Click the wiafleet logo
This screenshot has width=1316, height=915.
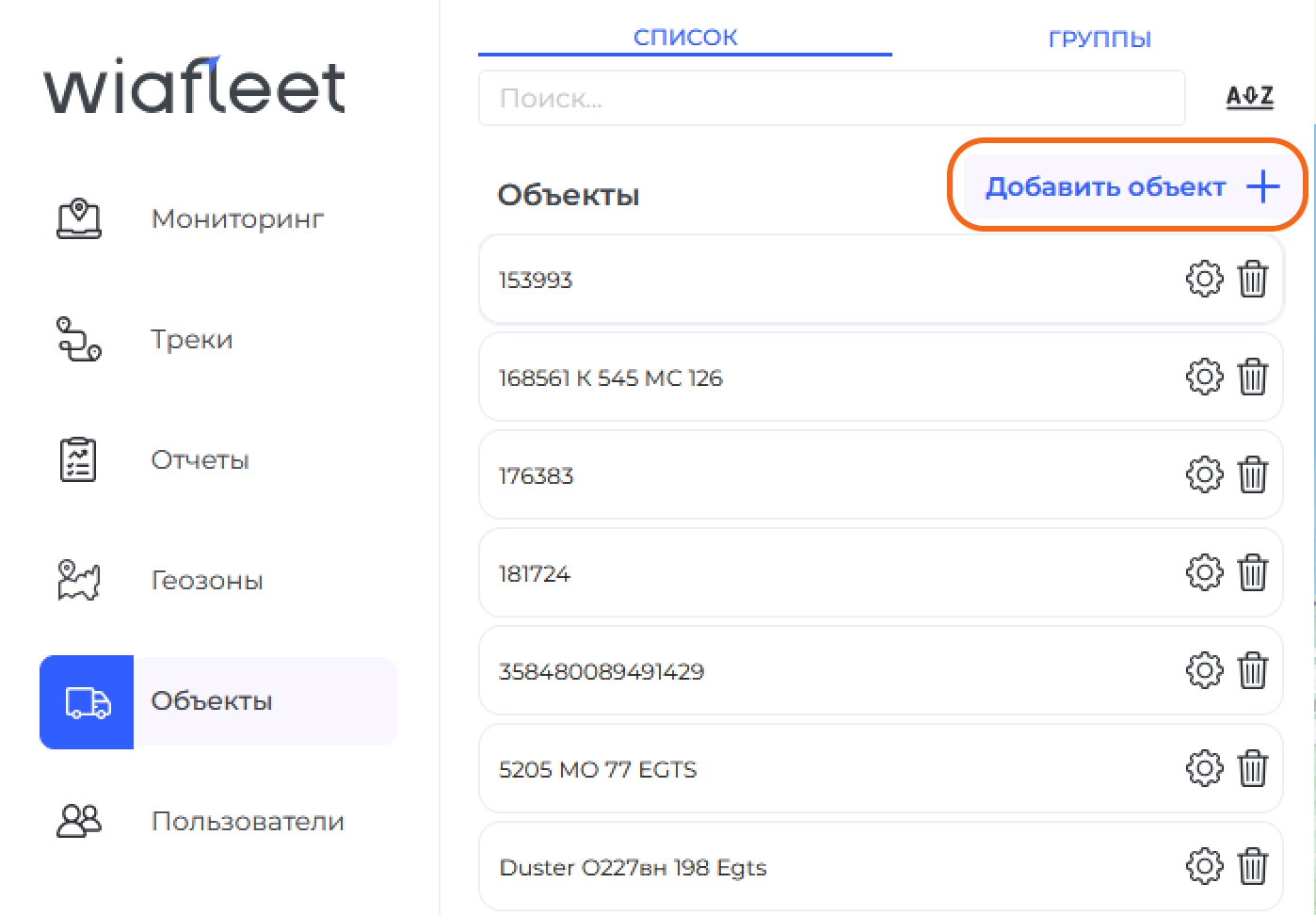[195, 87]
